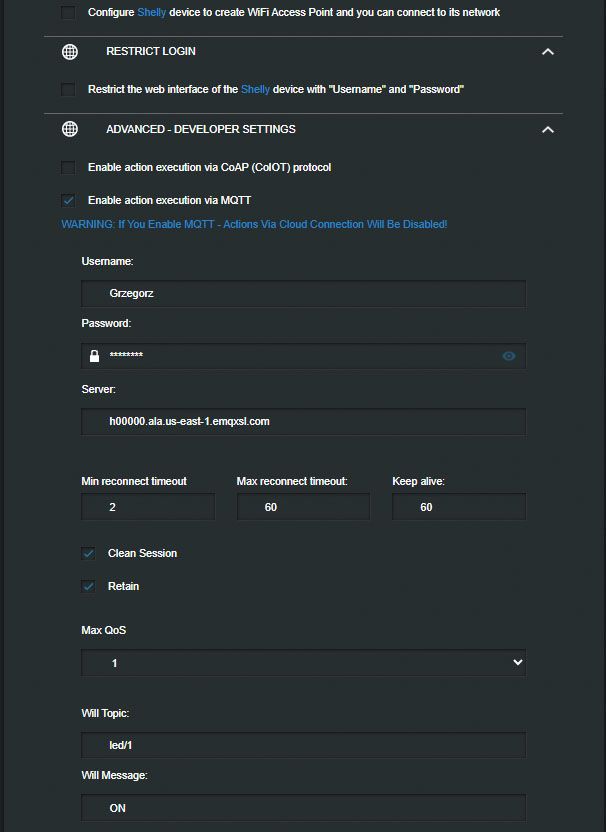Click the Will Topic field led/1
606x832 pixels.
click(304, 745)
